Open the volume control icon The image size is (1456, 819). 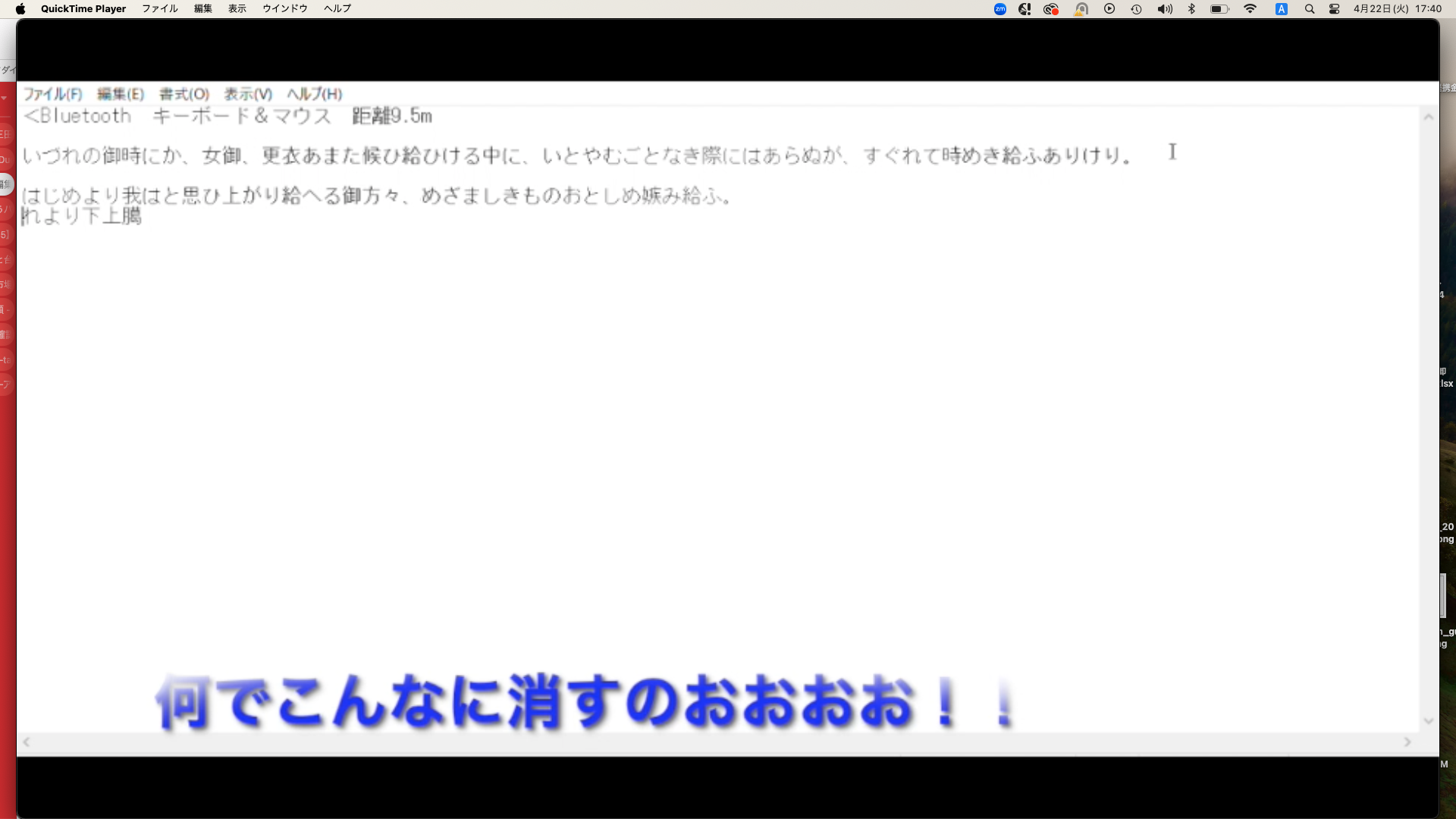pos(1165,9)
